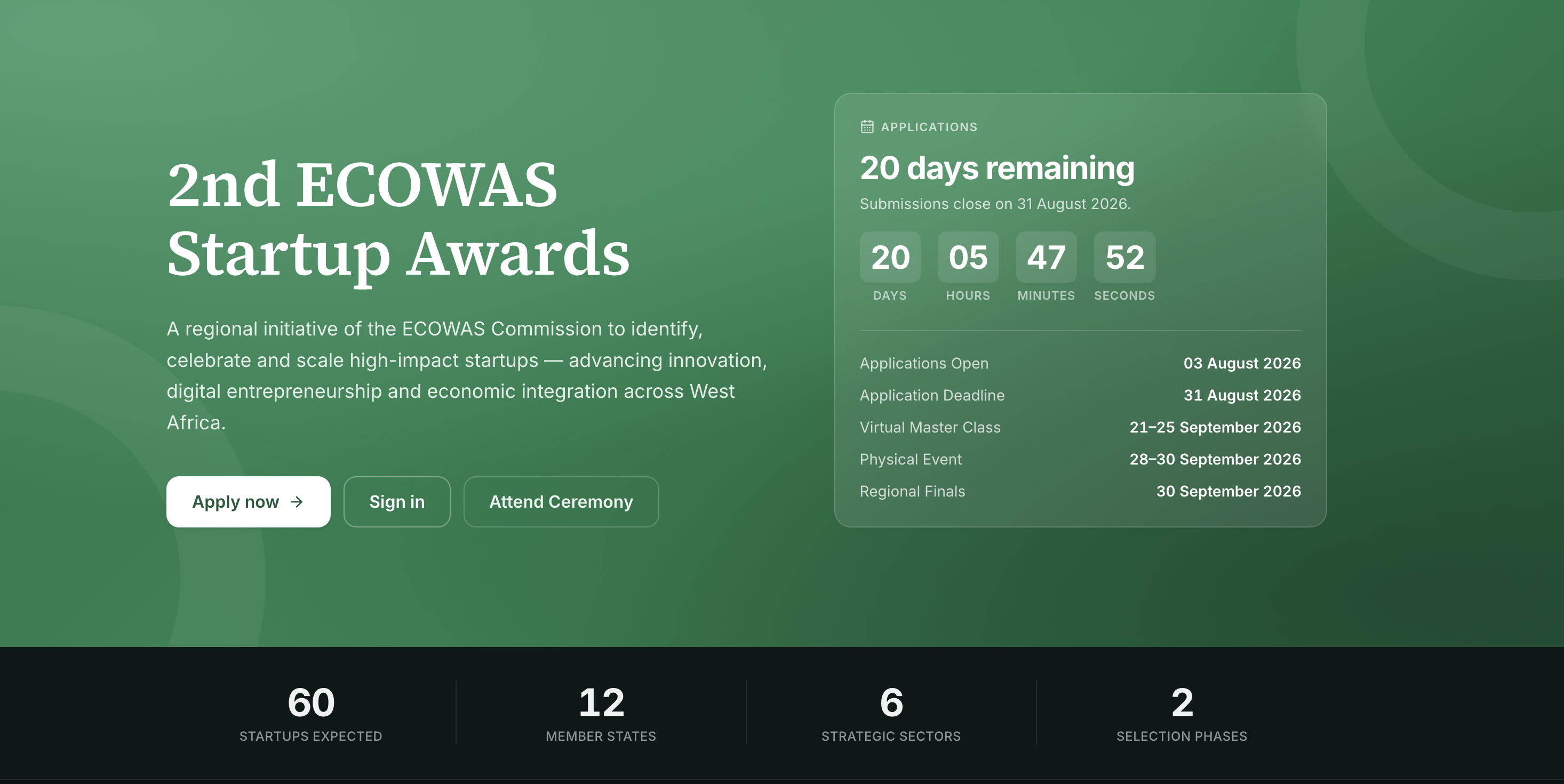Click the "Physical Event" row label
The height and width of the screenshot is (784, 1564).
[911, 460]
